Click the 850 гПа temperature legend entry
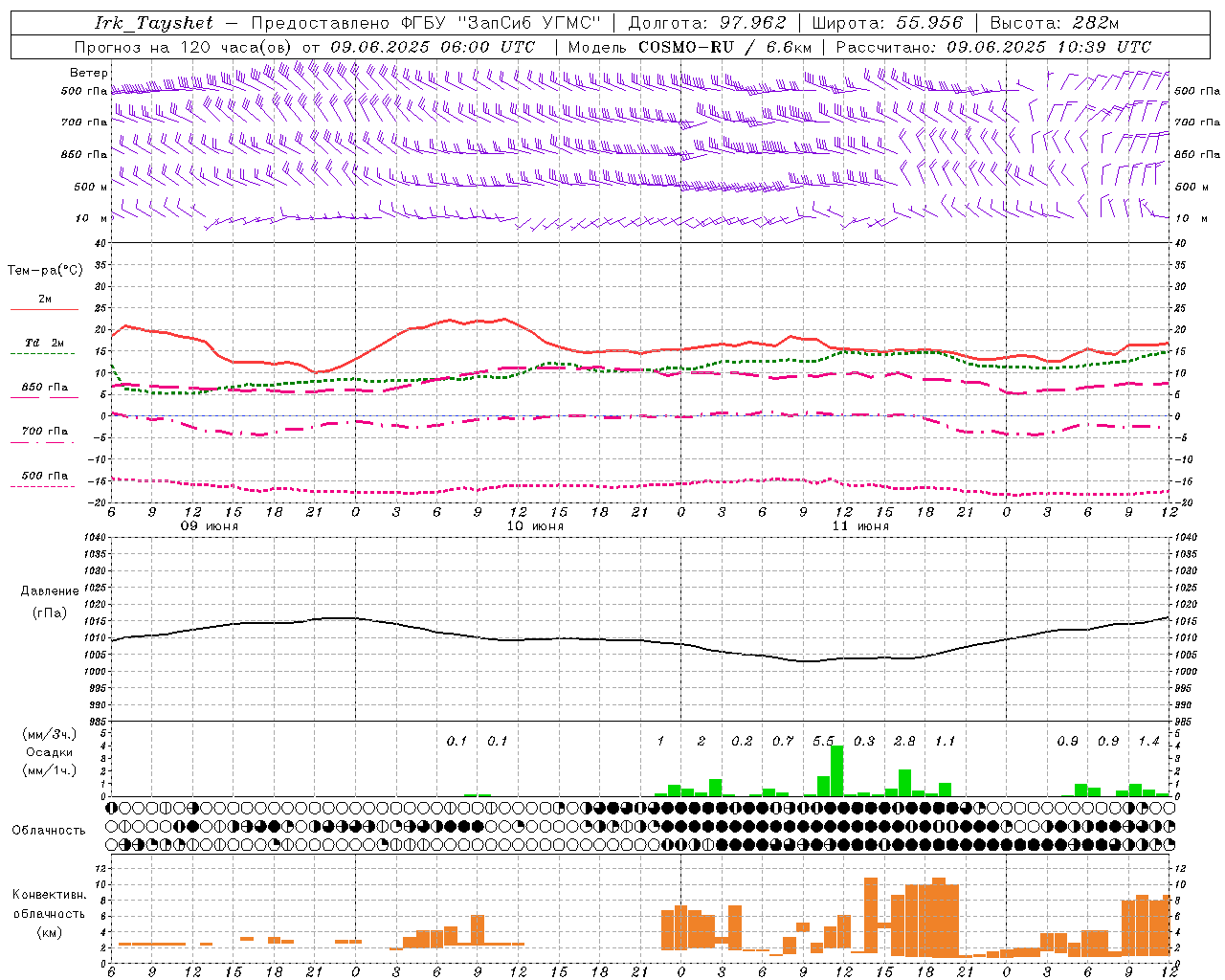1225x980 pixels. (x=45, y=388)
